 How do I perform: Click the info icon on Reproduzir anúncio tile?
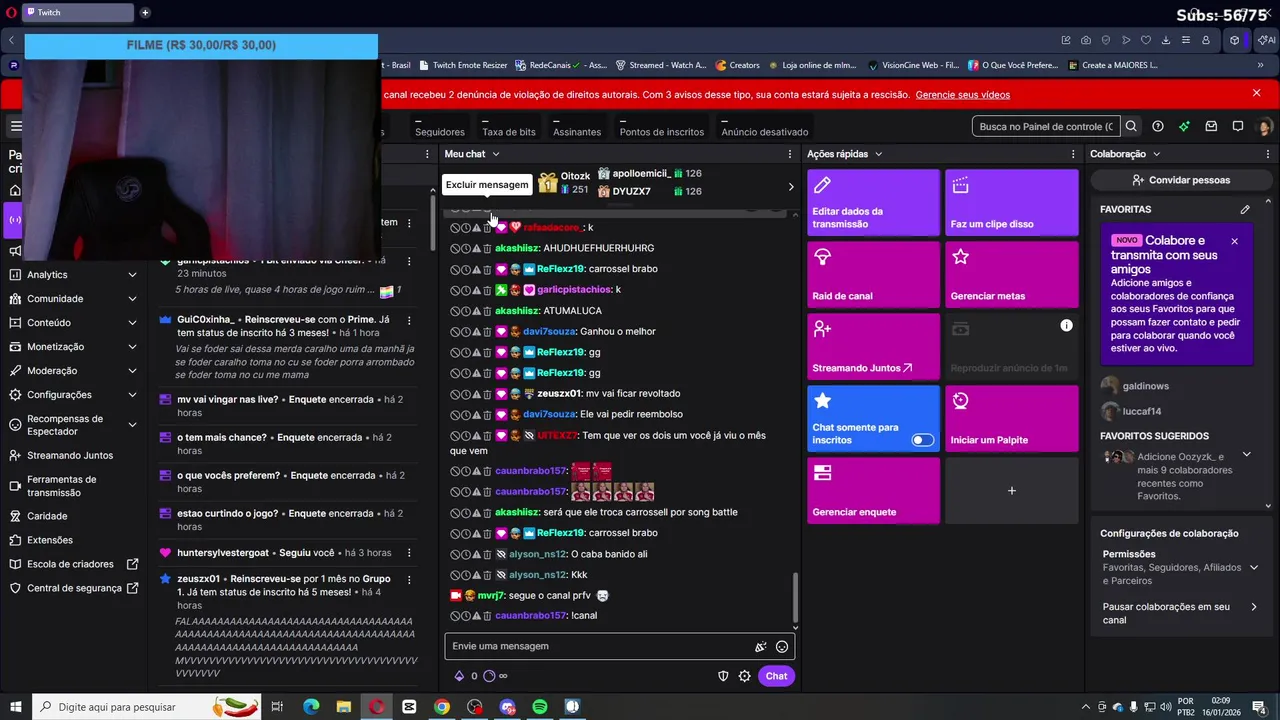point(1066,326)
